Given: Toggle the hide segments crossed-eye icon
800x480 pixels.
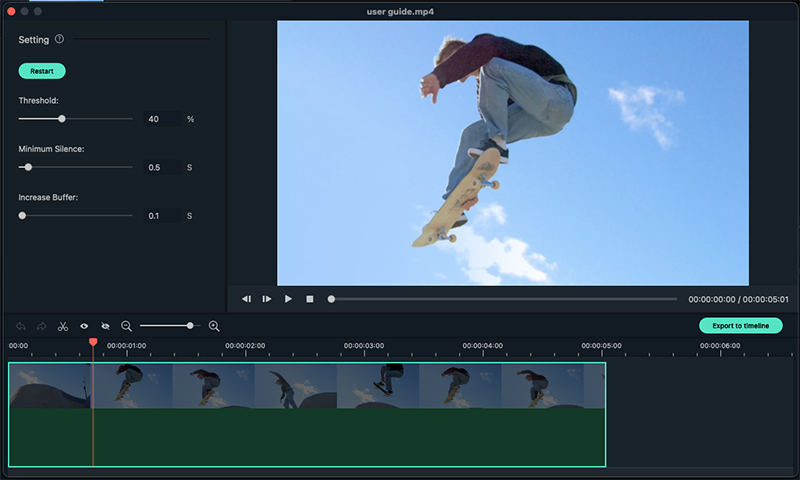Looking at the screenshot, I should [x=105, y=326].
